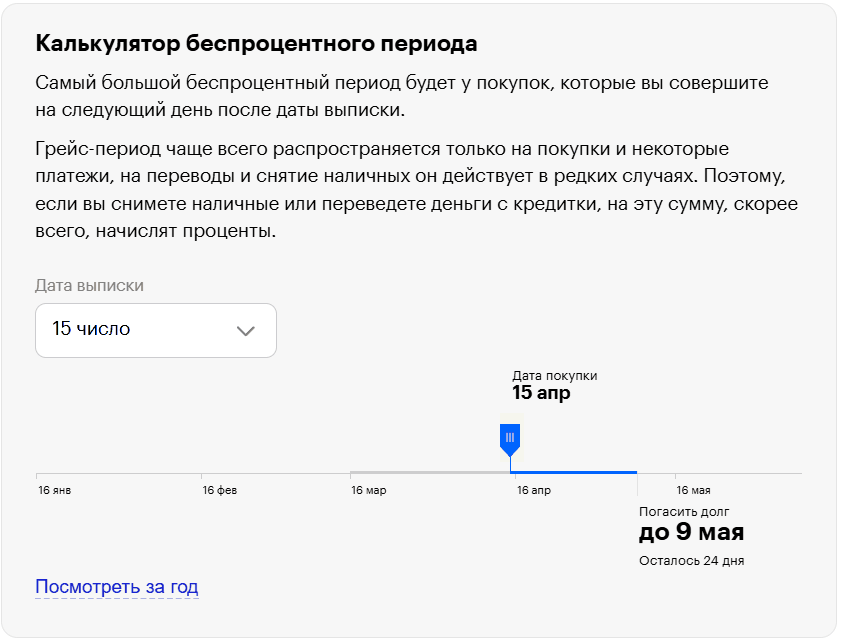The width and height of the screenshot is (844, 644).
Task: Click the gray segment before the purchase marker
Action: [429, 472]
